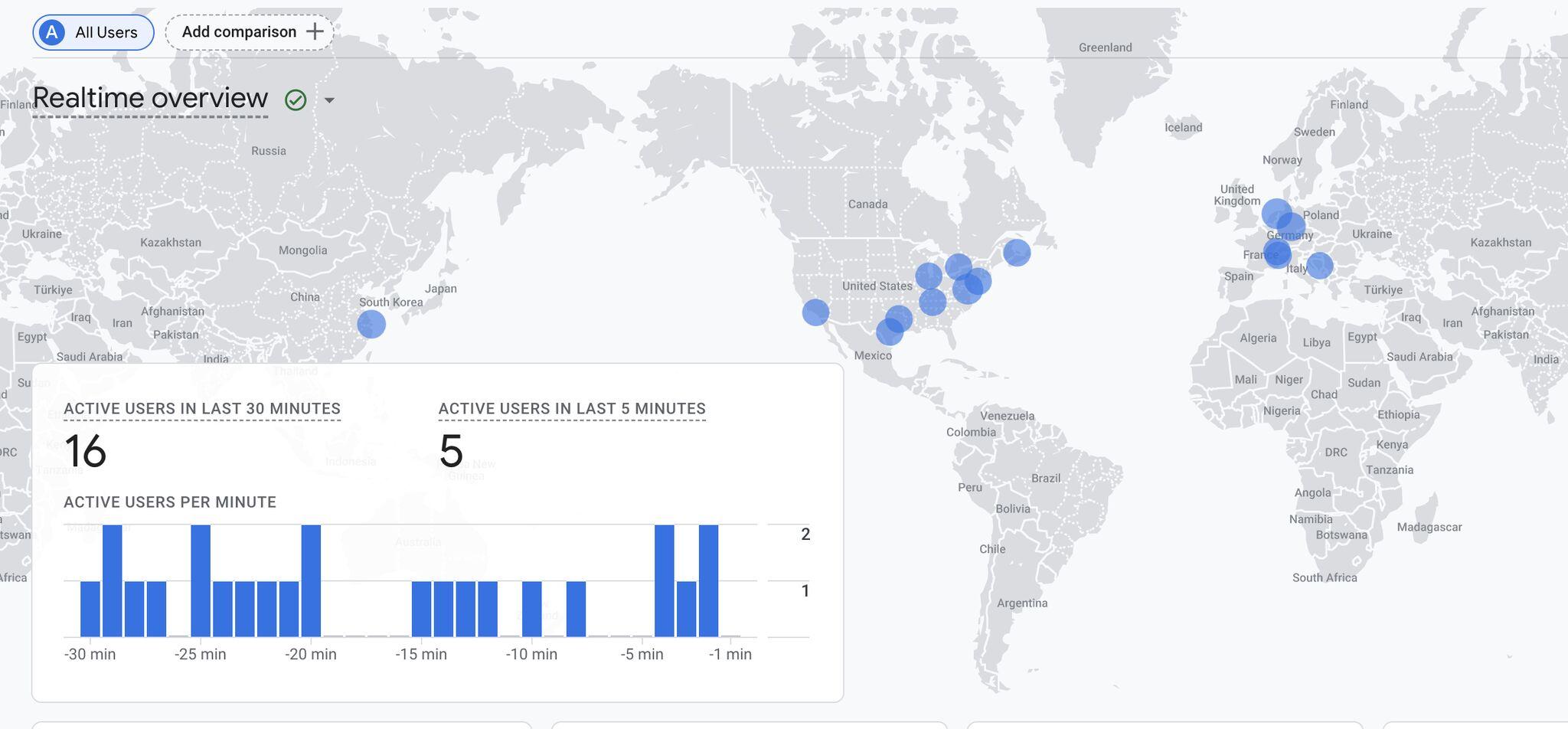The image size is (1568, 729).
Task: Select the bubble over France
Action: pyautogui.click(x=1277, y=253)
